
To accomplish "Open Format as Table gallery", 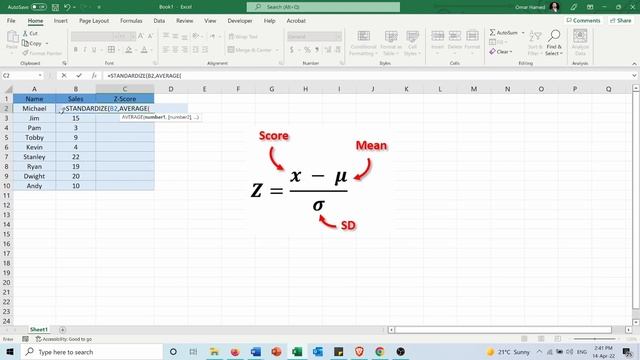I will point(391,43).
